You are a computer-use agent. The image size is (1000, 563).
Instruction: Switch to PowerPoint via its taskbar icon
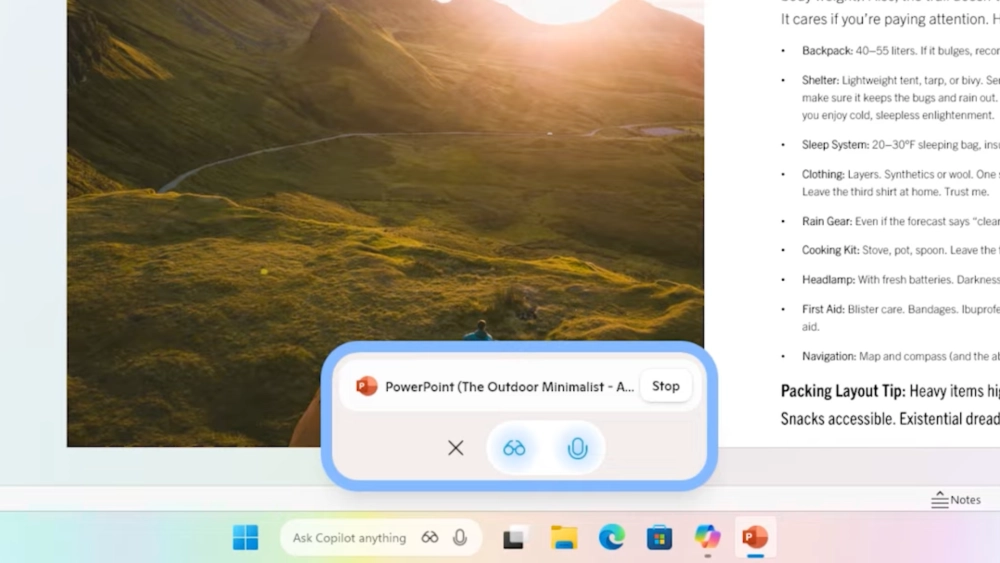point(755,538)
